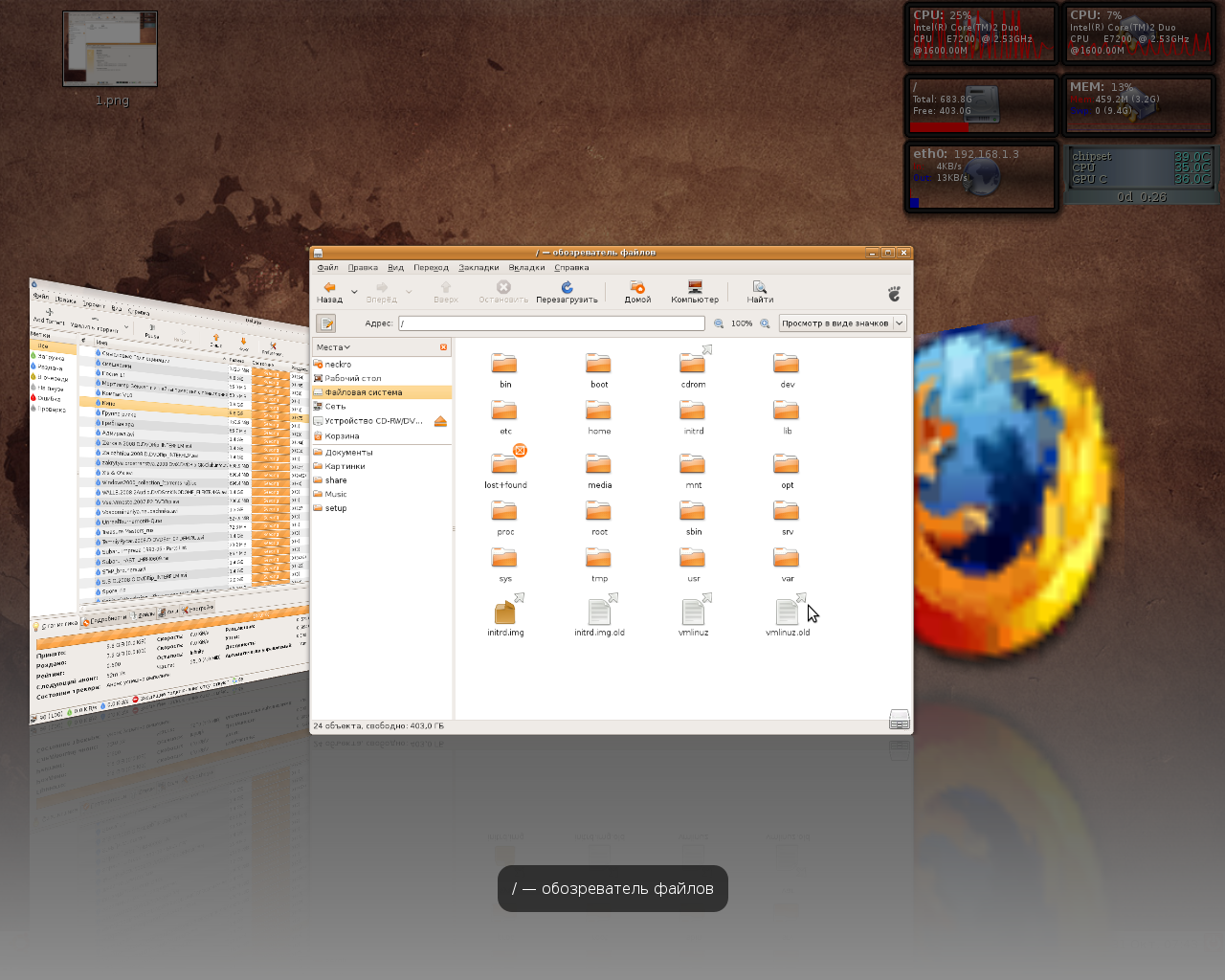This screenshot has height=980, width=1225.
Task: Click the Назад (Back) arrow icon
Action: [329, 287]
